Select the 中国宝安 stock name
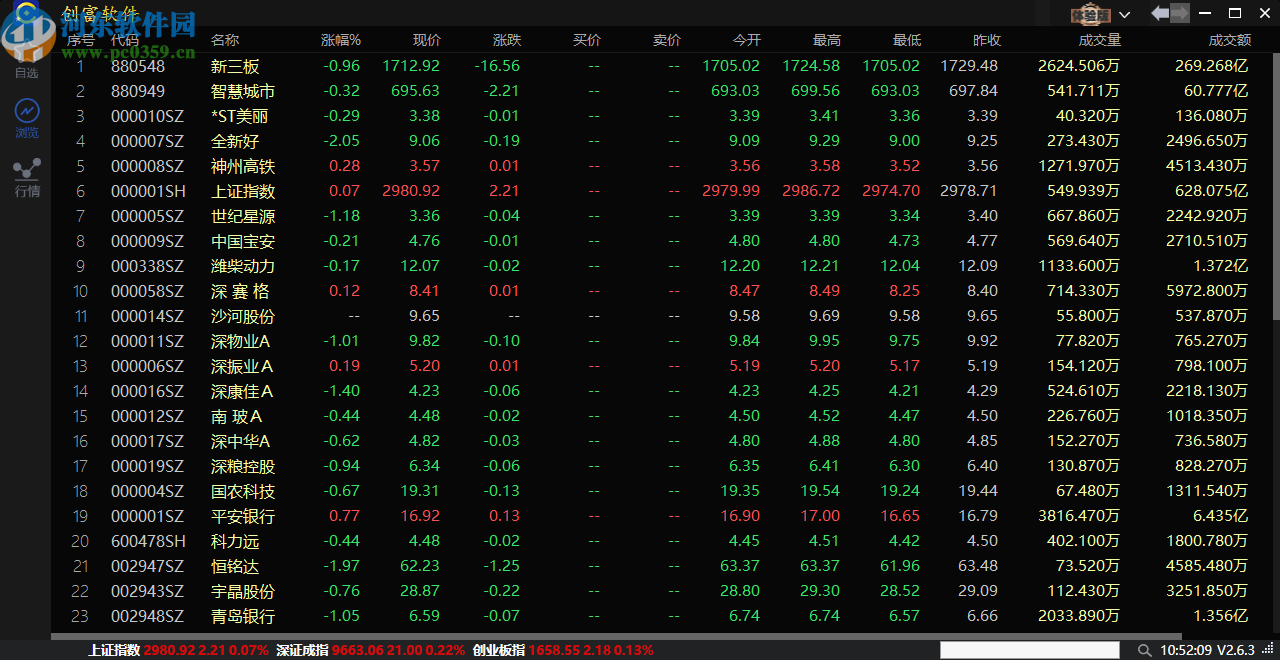This screenshot has width=1280, height=660. [243, 241]
